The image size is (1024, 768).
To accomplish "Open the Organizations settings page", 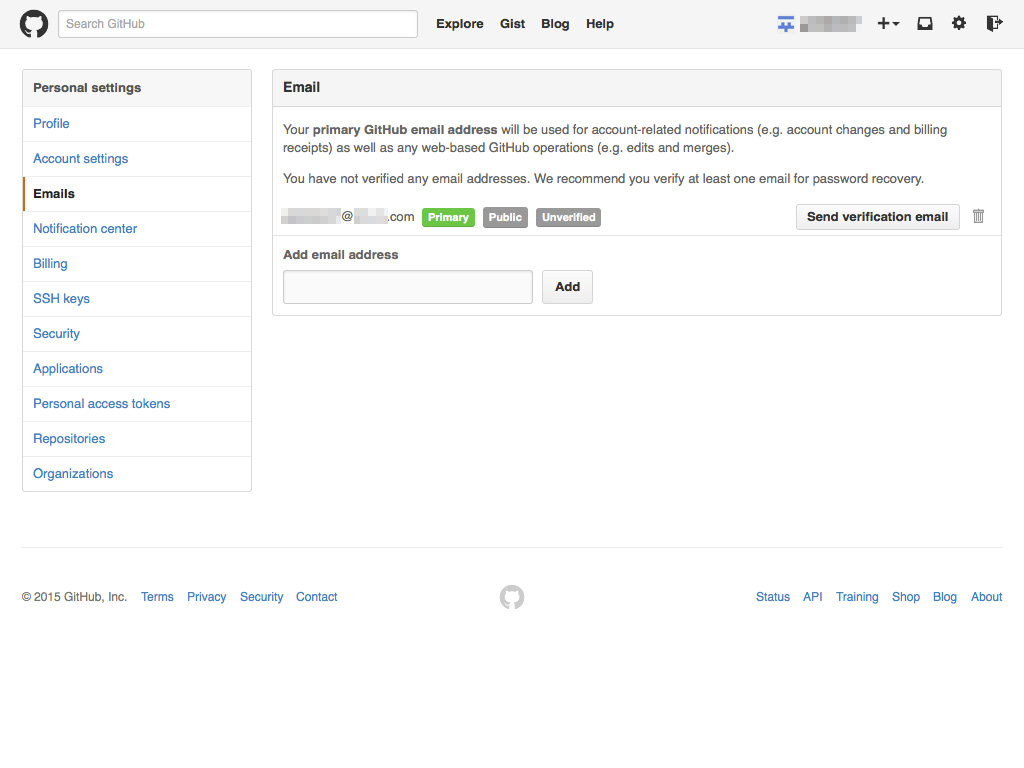I will pyautogui.click(x=72, y=473).
